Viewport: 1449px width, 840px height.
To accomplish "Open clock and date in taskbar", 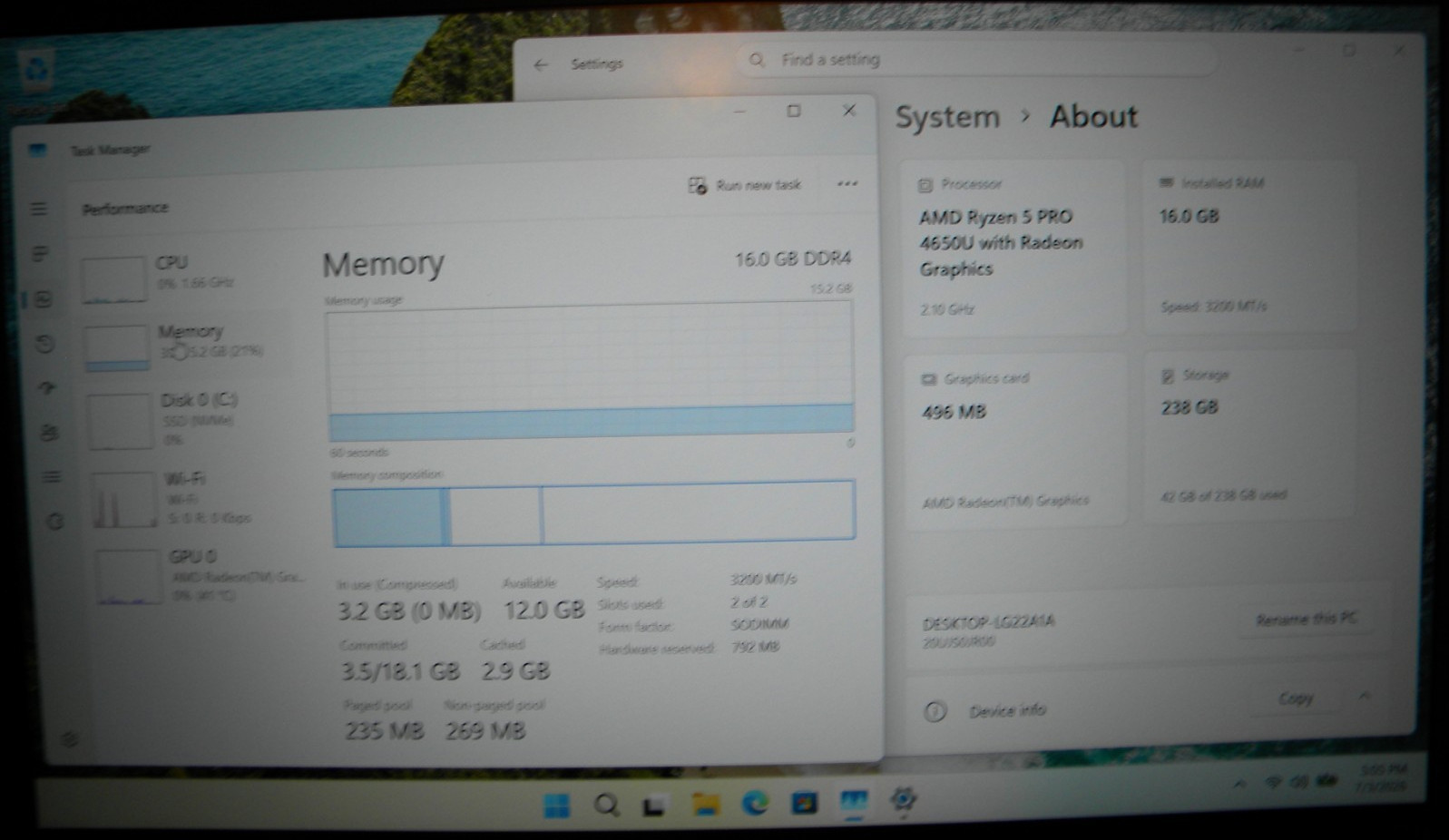I will point(1383,779).
